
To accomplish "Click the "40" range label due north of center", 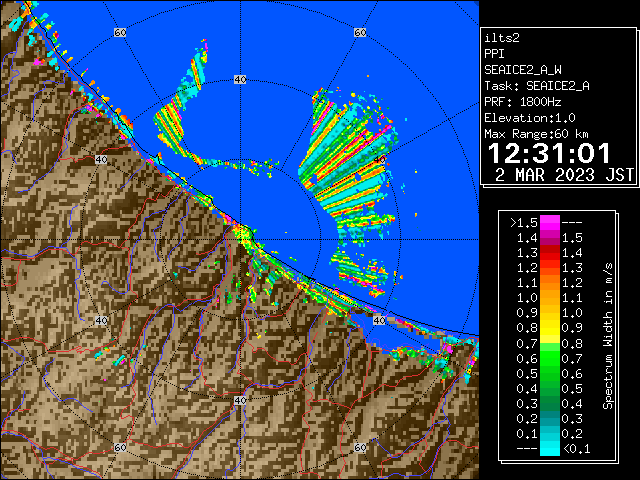I will coord(240,80).
